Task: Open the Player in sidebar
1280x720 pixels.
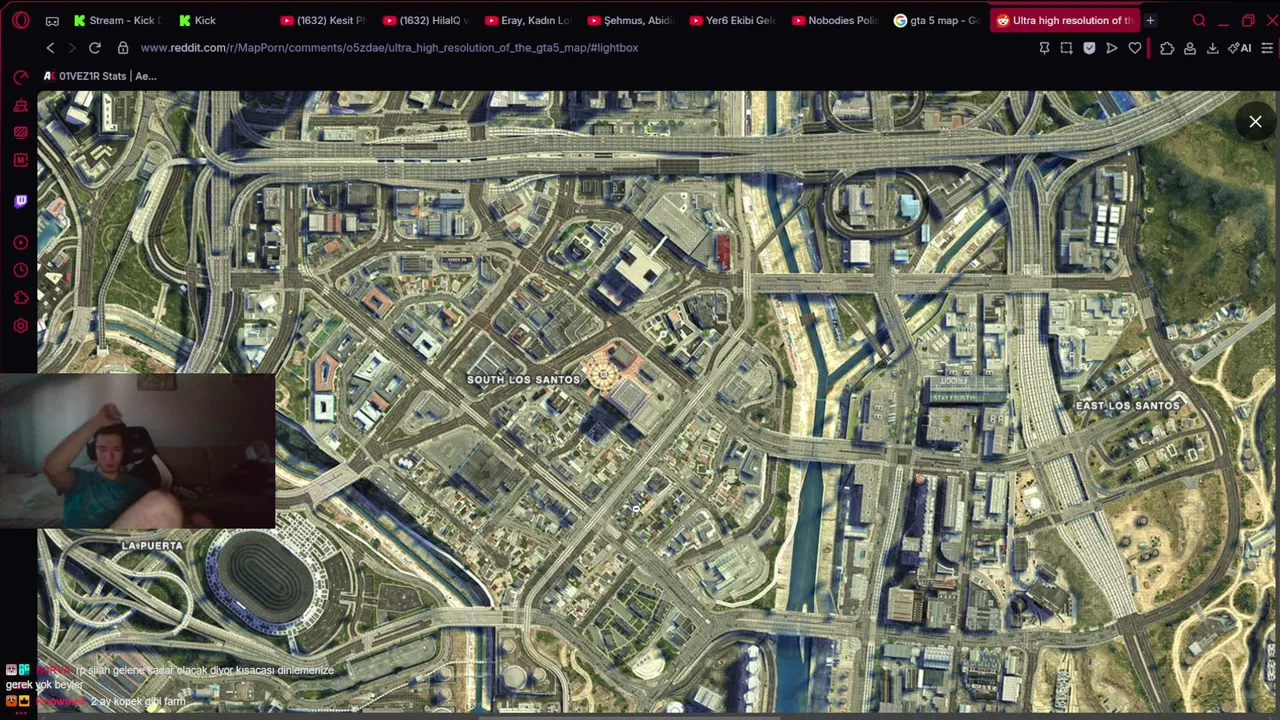Action: pyautogui.click(x=21, y=243)
